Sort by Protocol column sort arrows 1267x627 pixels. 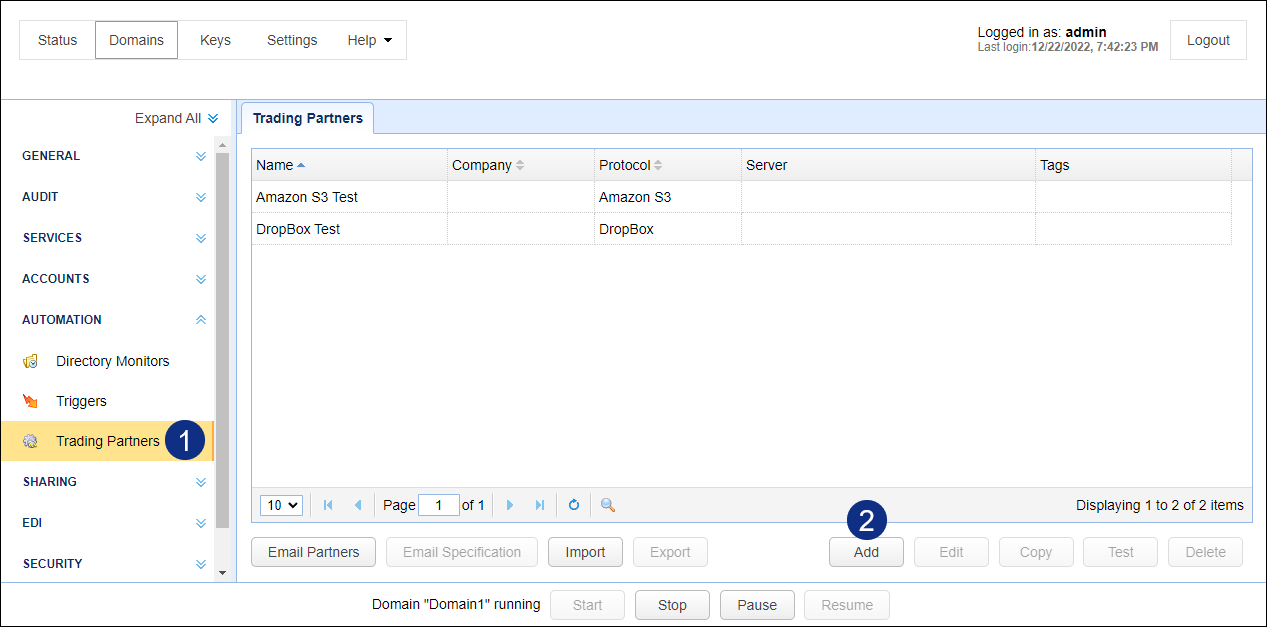pos(658,165)
